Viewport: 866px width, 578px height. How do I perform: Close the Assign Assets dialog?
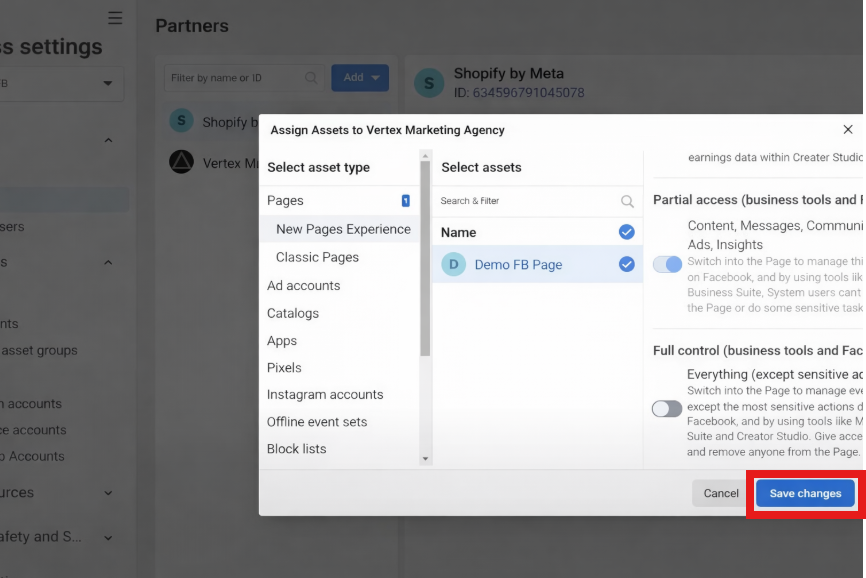pos(848,130)
